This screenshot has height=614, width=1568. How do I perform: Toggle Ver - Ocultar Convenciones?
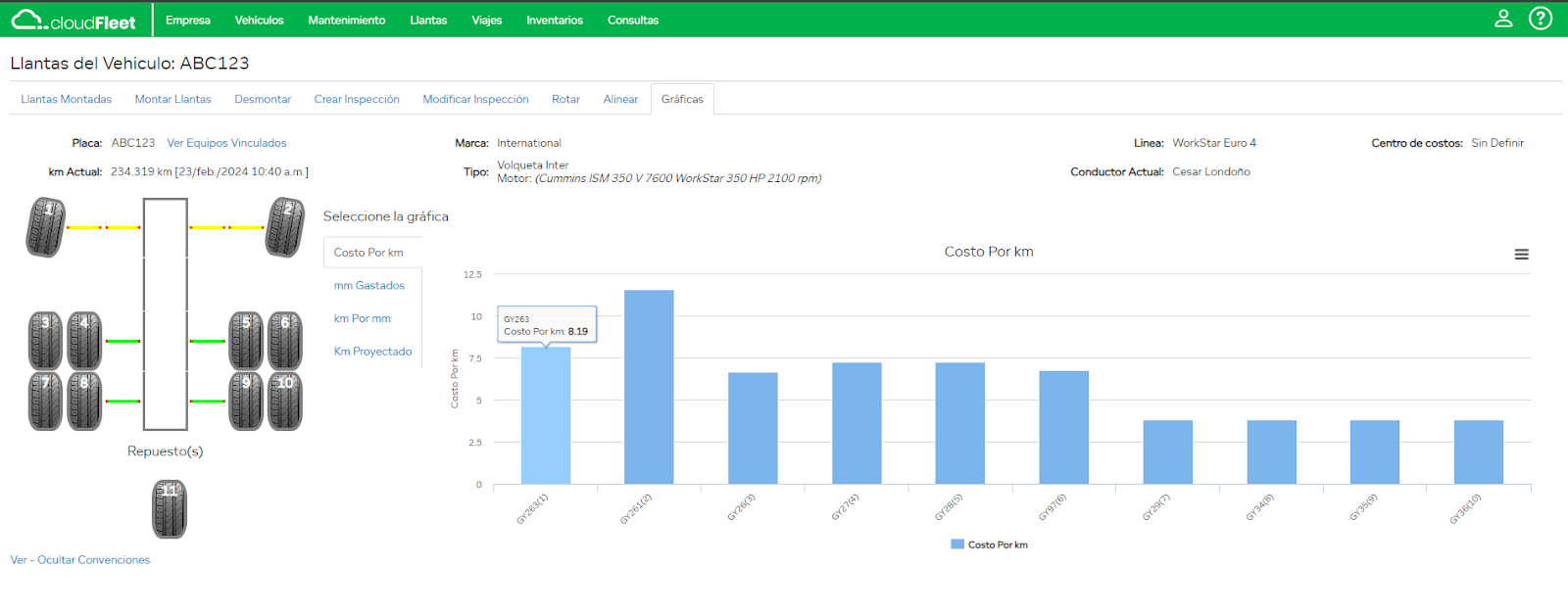[80, 560]
